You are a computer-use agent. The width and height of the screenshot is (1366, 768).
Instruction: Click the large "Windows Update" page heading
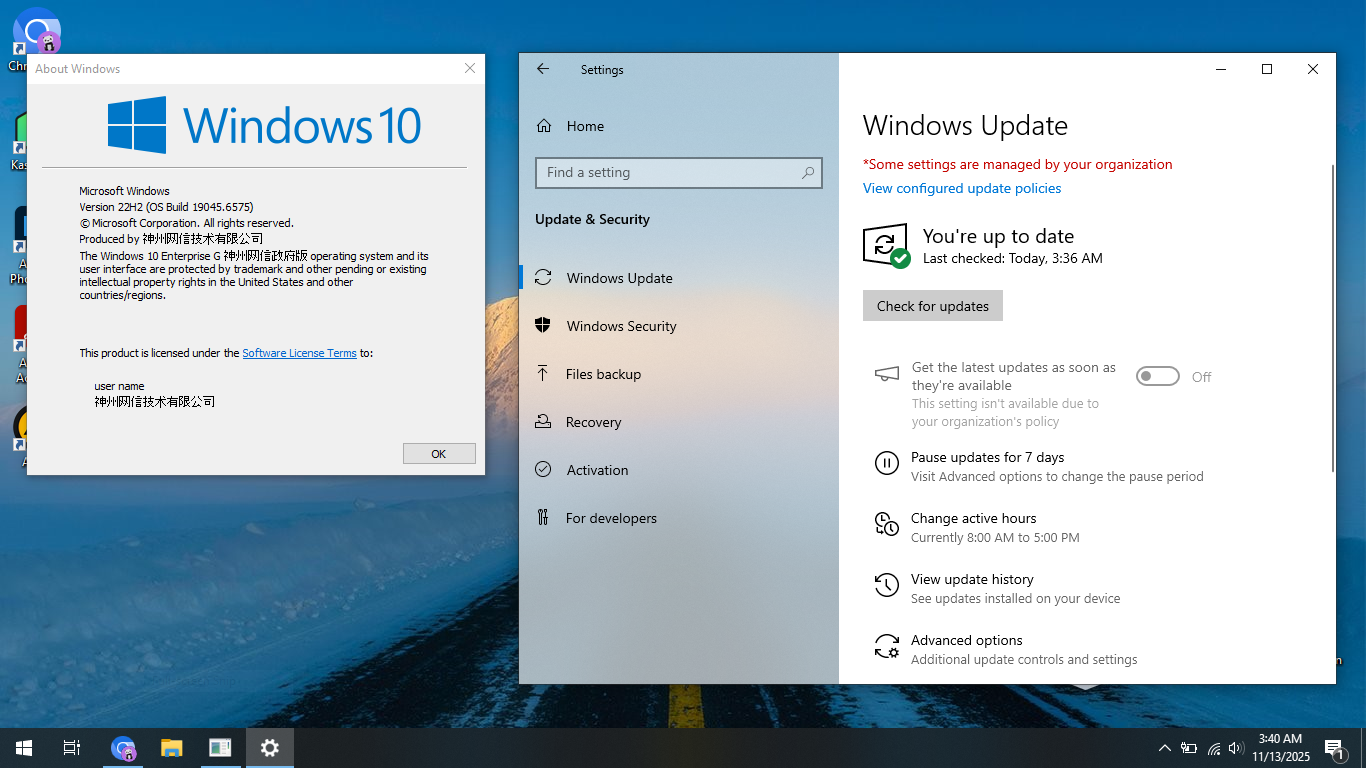coord(965,126)
